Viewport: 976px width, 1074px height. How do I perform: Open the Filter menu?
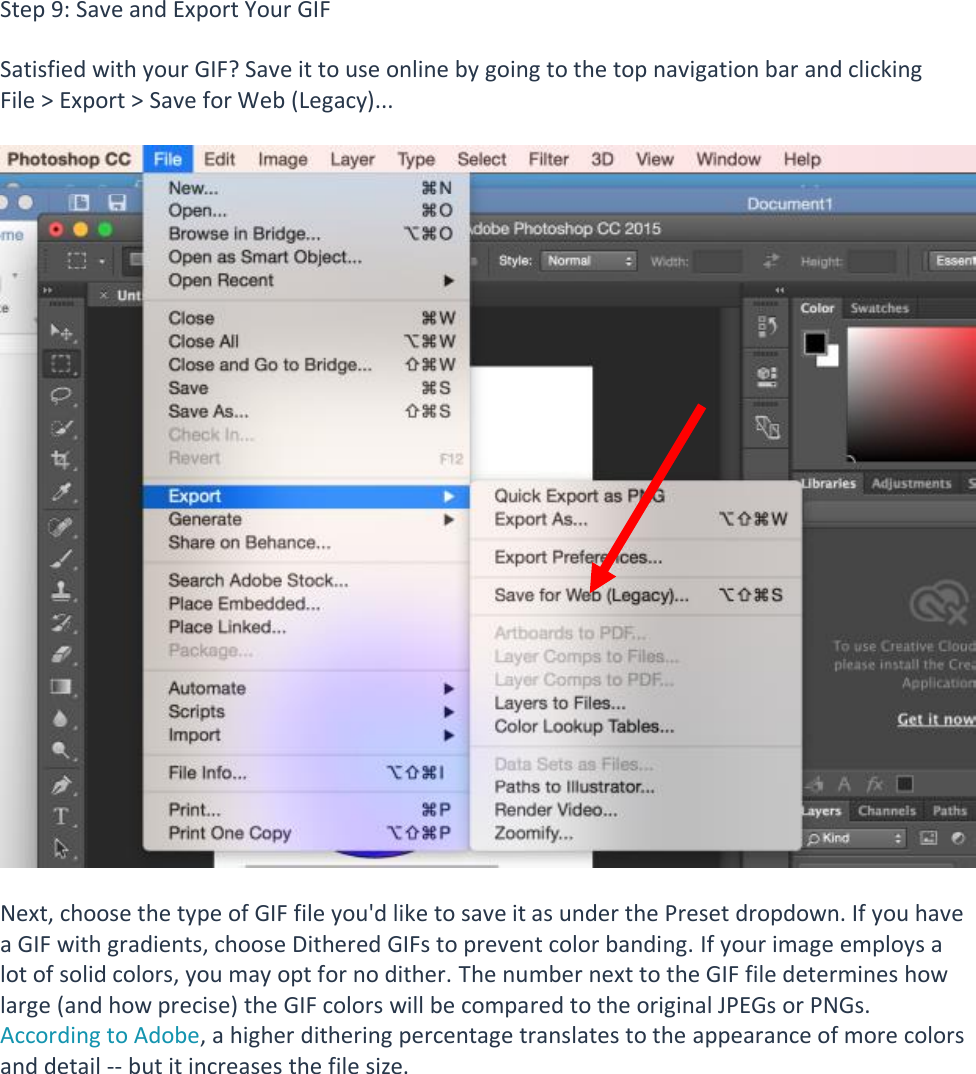click(x=548, y=158)
